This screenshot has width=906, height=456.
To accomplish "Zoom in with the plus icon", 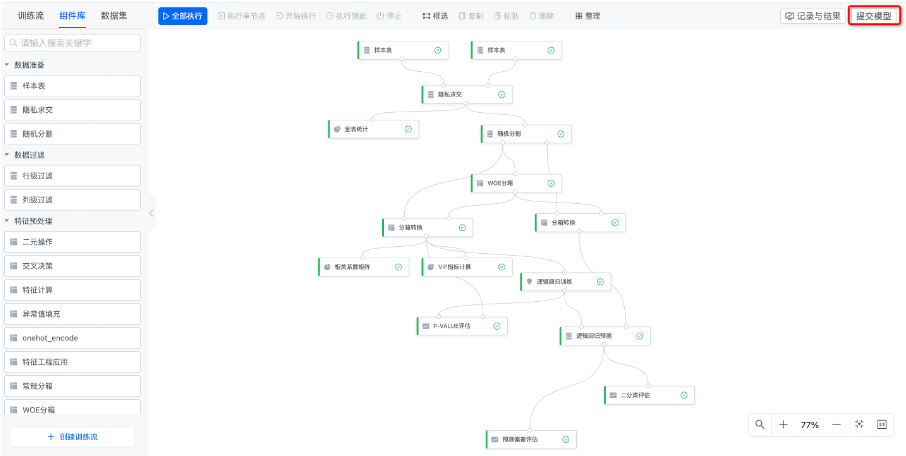I will (x=784, y=425).
